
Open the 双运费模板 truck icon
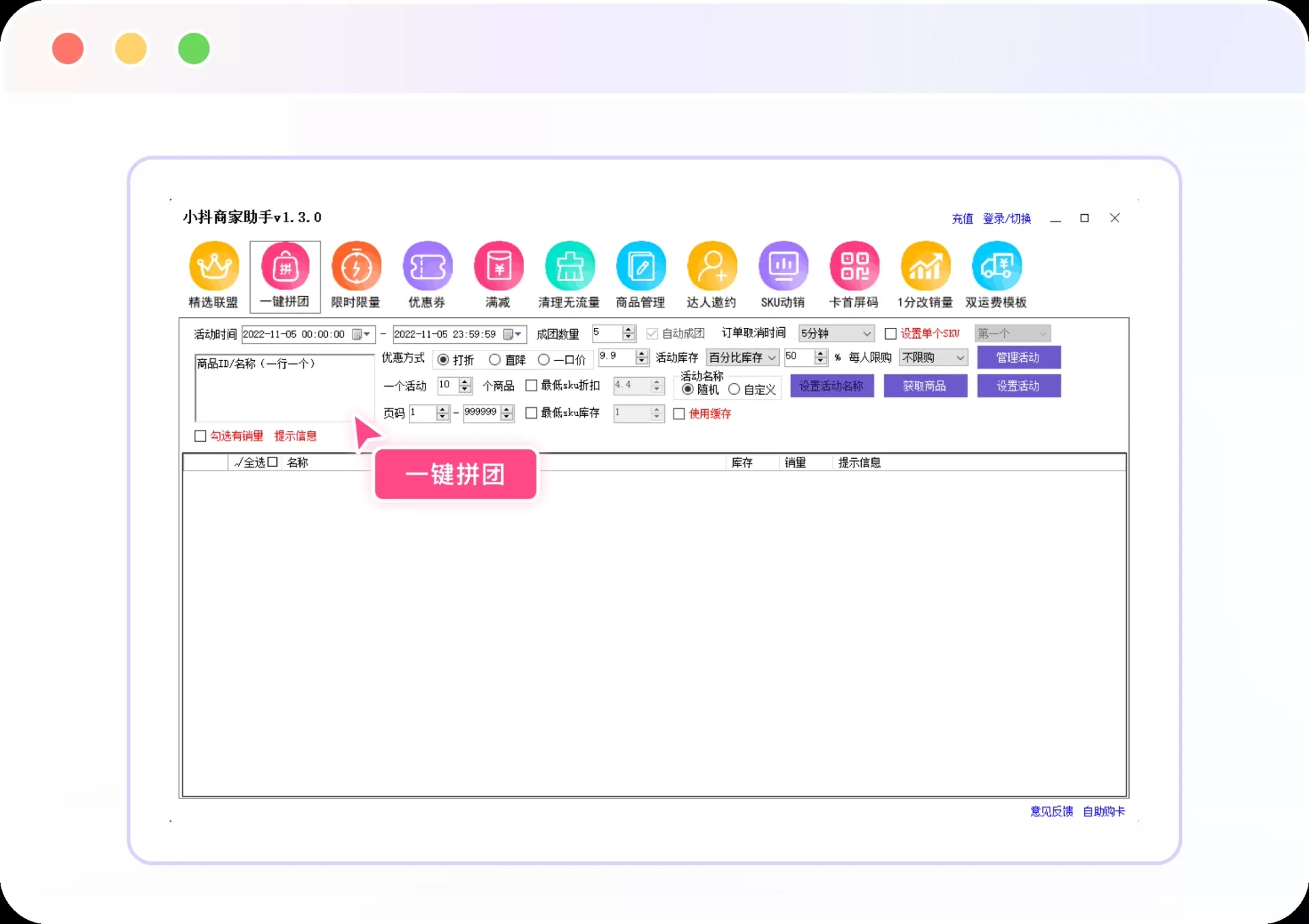tap(997, 267)
